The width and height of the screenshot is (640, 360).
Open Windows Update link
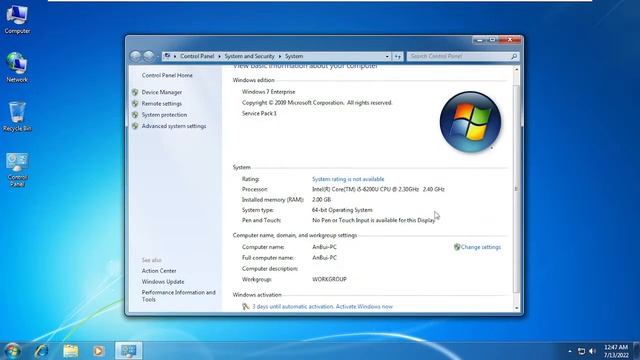tap(163, 282)
